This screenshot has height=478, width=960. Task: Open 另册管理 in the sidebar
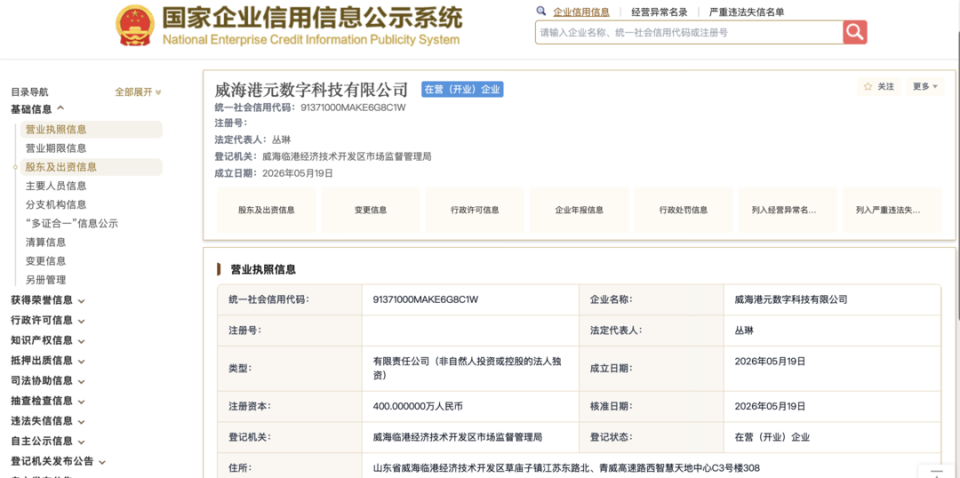coord(45,280)
